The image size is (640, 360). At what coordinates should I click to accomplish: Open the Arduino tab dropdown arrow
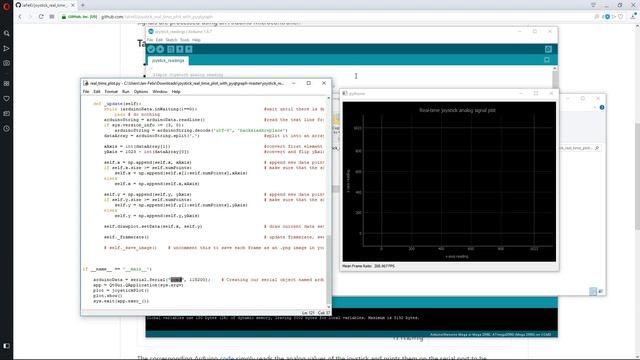547,60
